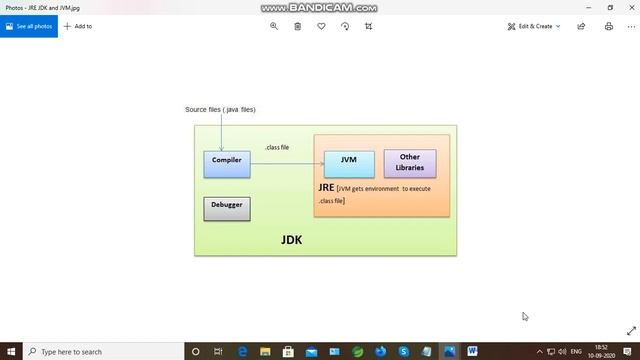Share the photo via share icon
This screenshot has height=360, width=640.
[581, 26]
